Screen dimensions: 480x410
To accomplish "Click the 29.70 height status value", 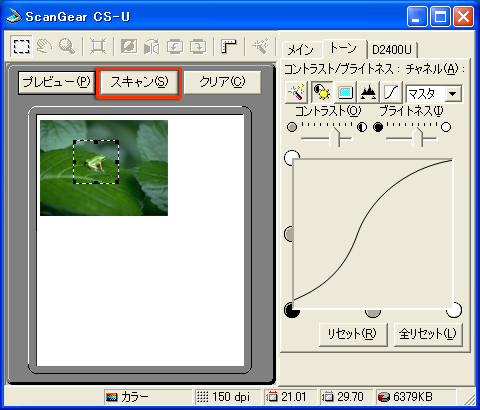I will 346,397.
